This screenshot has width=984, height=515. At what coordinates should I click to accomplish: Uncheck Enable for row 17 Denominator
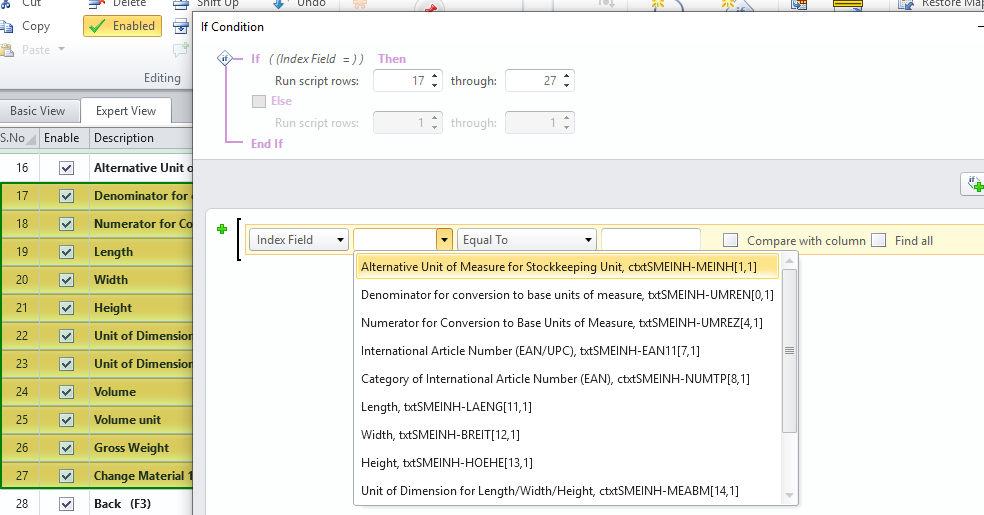[x=67, y=196]
